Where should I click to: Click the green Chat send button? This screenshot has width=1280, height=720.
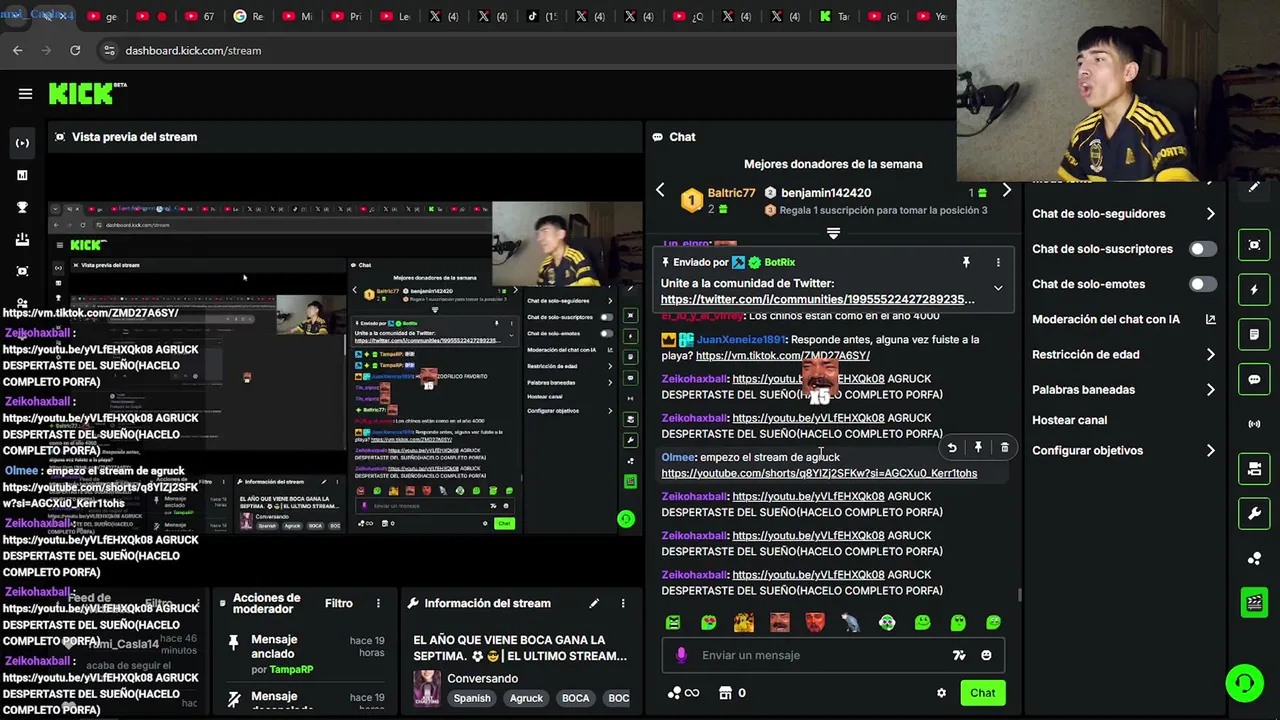(x=982, y=693)
